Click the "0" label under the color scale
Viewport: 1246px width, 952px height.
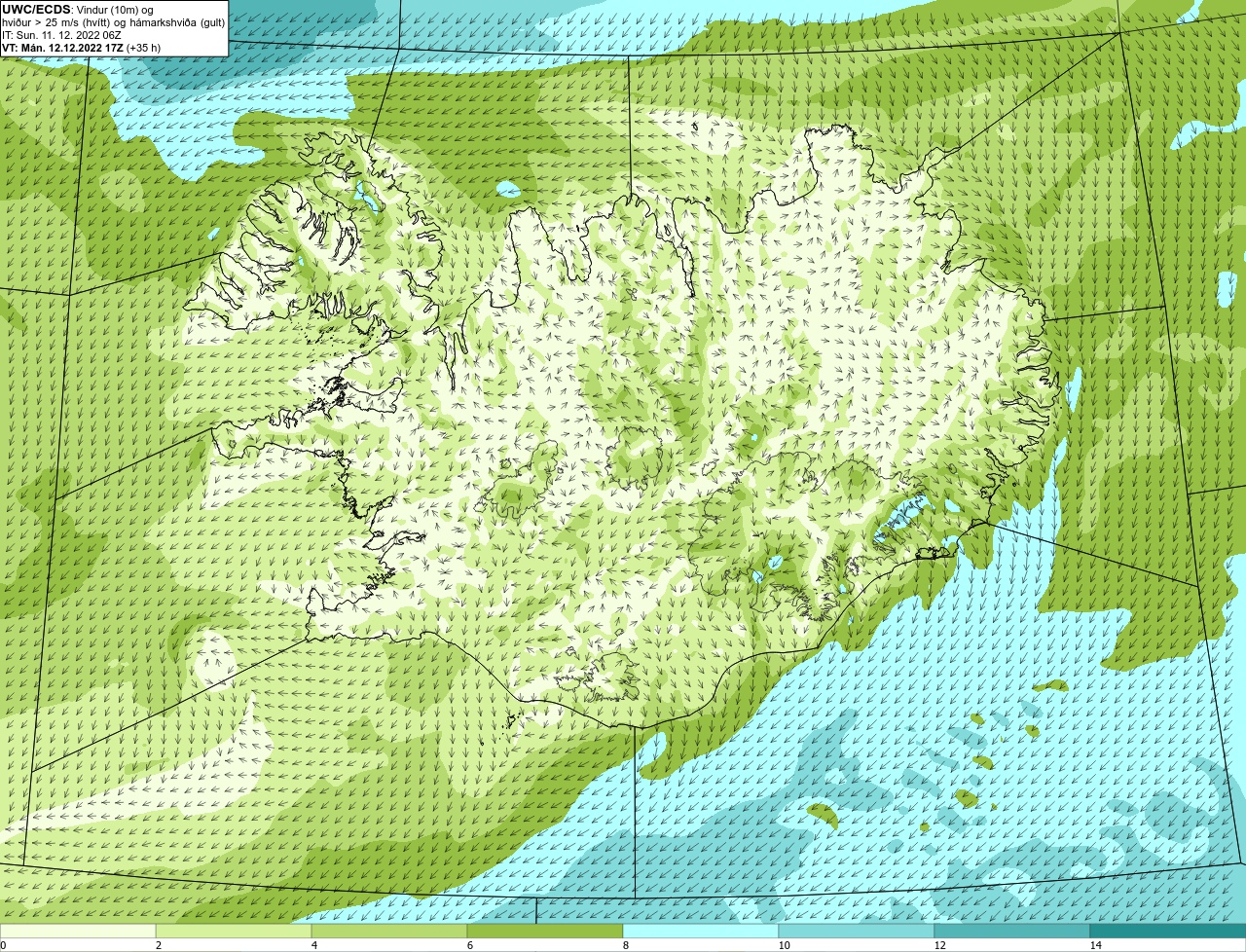3,945
